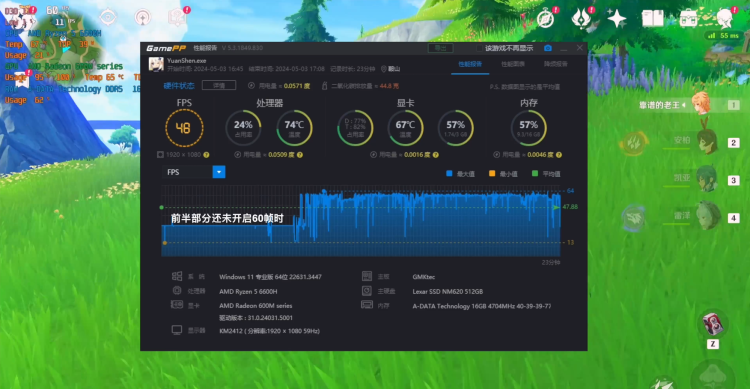
Task: Click the 眼山 location pin label
Action: (390, 69)
